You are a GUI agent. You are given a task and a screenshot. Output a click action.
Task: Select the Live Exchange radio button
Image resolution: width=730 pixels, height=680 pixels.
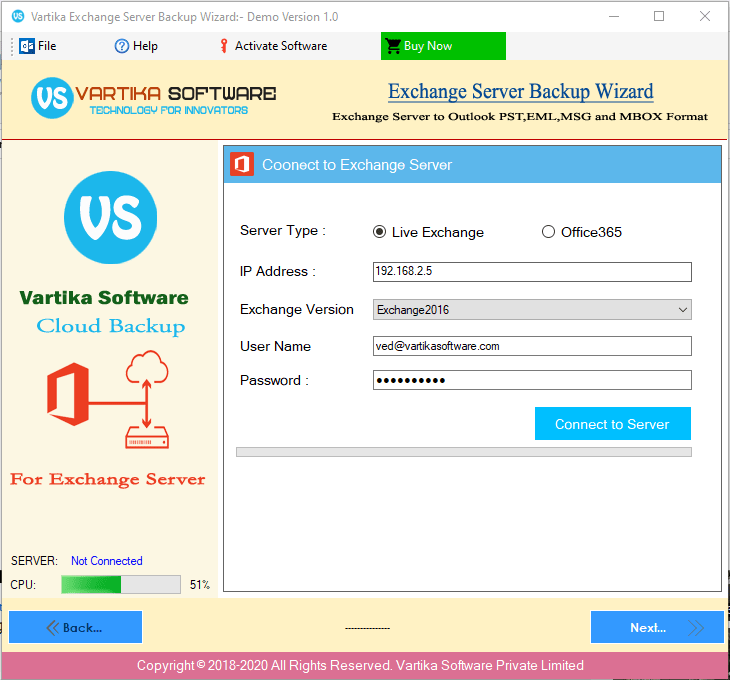pos(379,232)
